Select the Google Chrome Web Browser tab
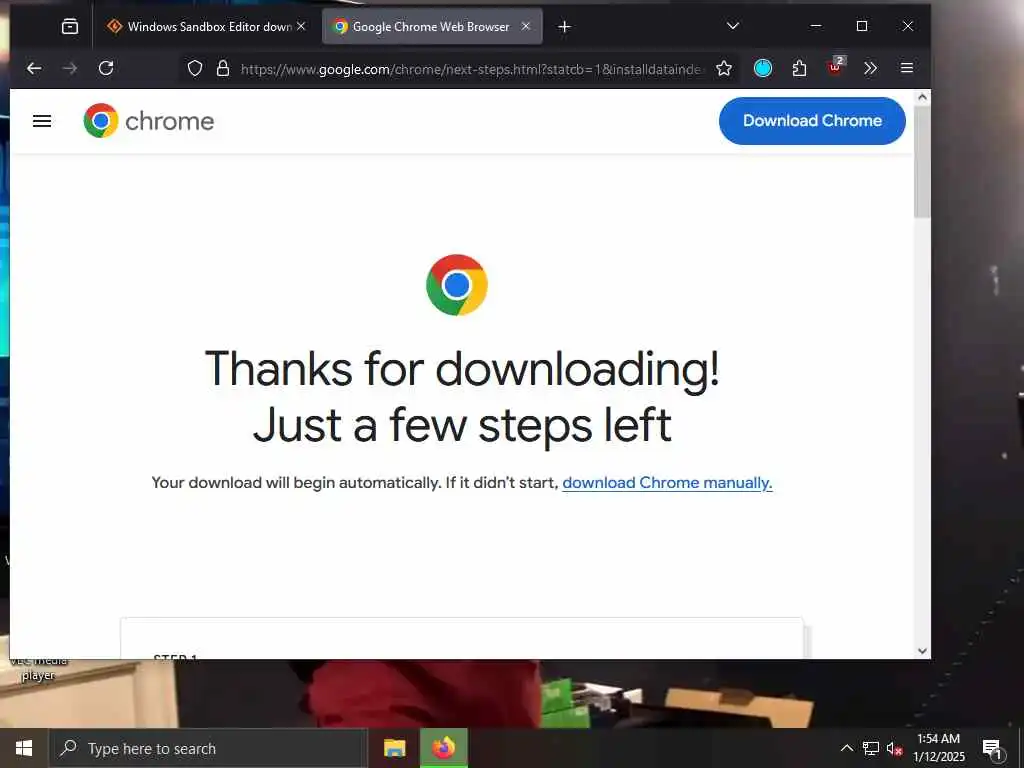Screen dimensions: 1024x768 point(432,27)
